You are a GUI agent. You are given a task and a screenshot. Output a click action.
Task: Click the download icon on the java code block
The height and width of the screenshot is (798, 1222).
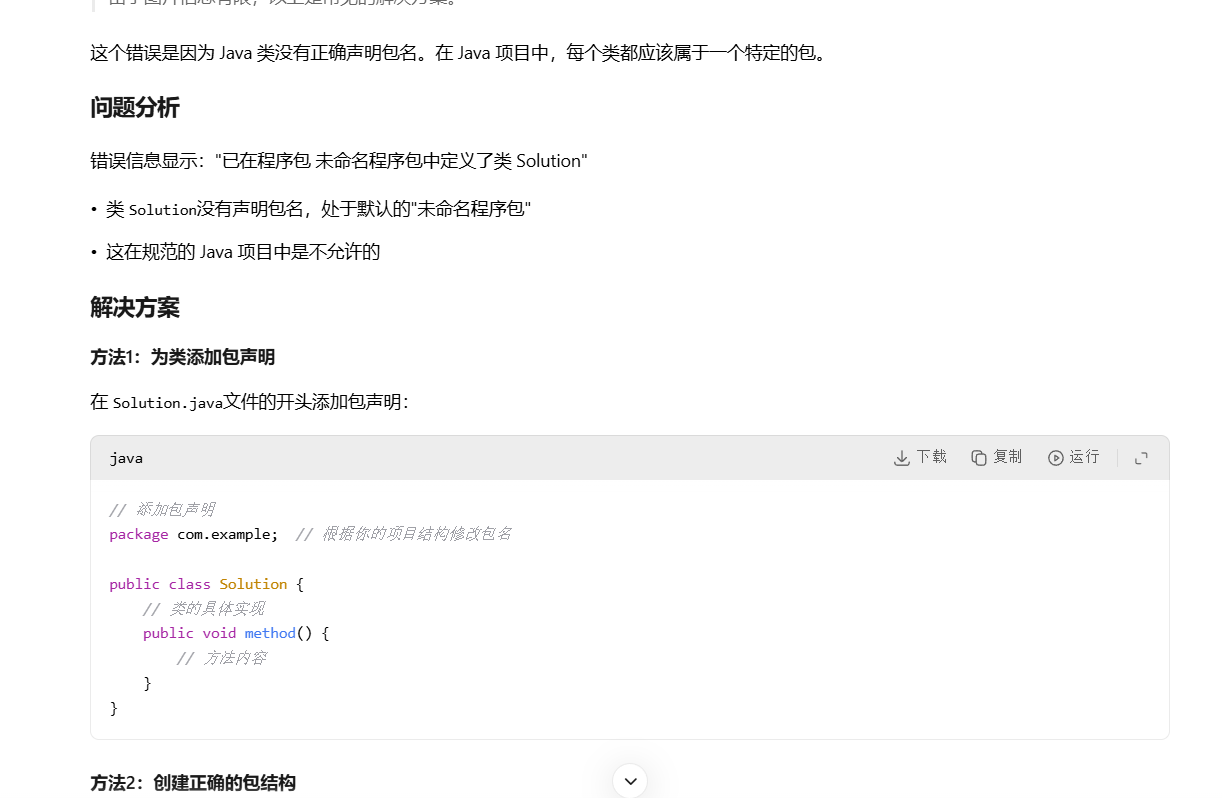pos(901,457)
